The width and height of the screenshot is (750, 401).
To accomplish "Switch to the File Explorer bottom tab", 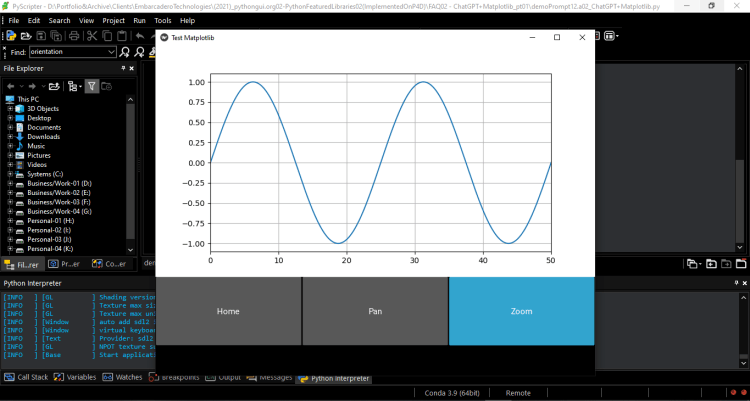I will [x=22, y=264].
